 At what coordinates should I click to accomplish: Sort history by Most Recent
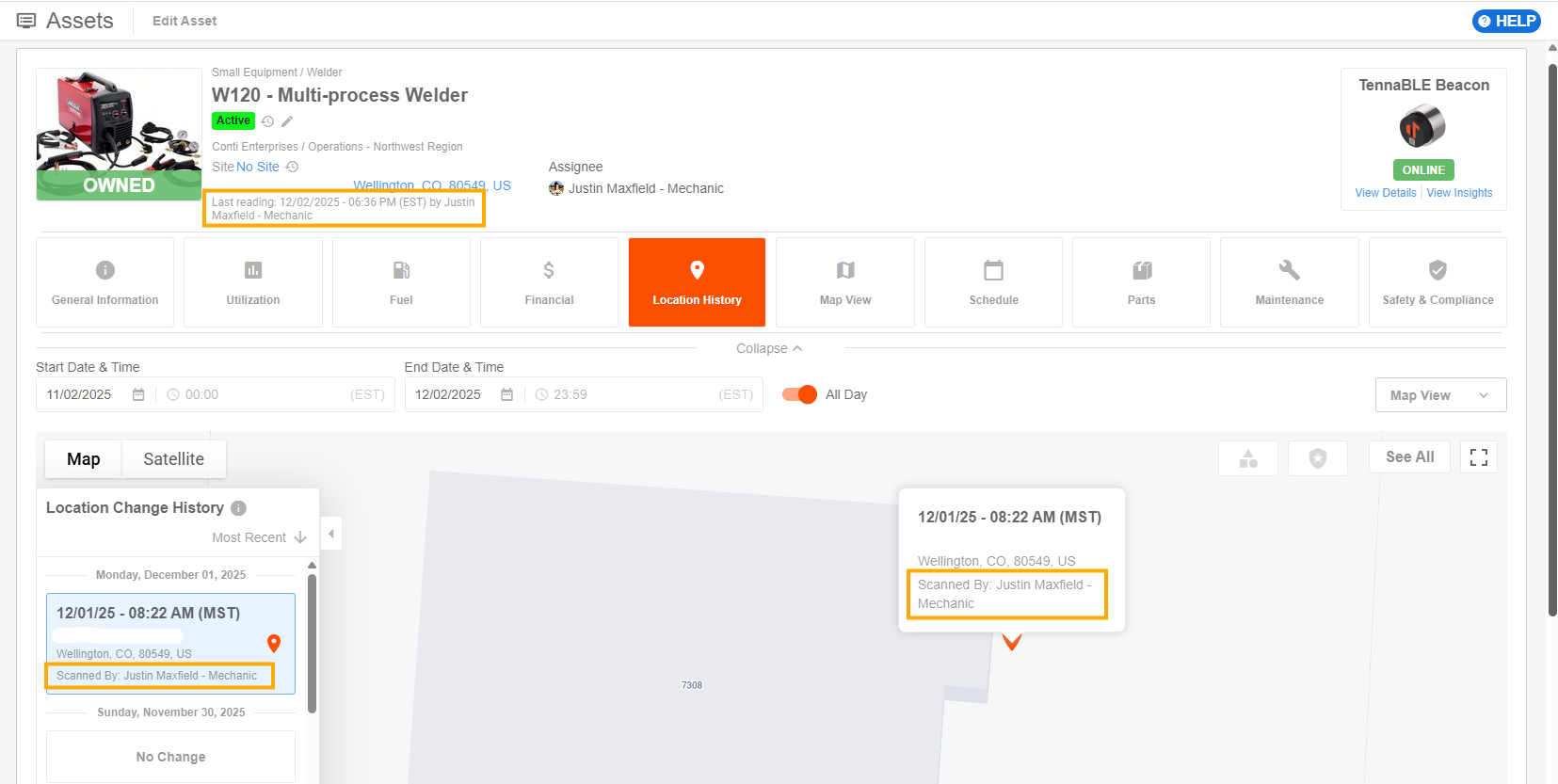(259, 537)
